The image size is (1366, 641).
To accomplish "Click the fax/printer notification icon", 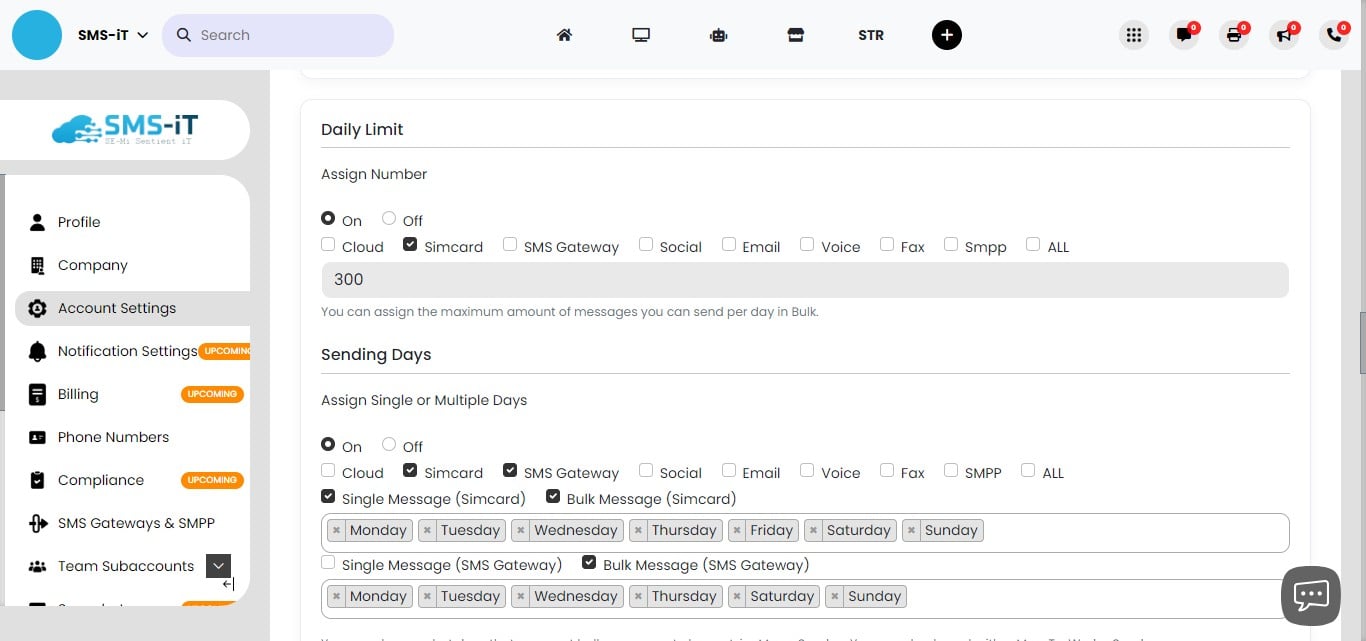I will point(1234,34).
